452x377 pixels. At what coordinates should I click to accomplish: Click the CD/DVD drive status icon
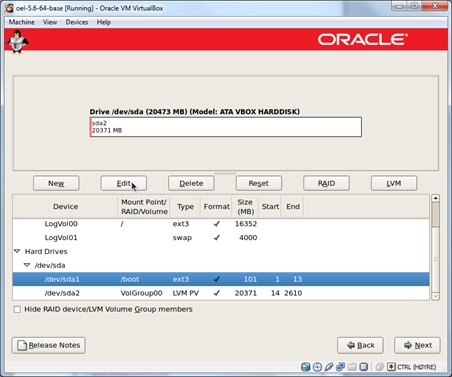[317, 367]
